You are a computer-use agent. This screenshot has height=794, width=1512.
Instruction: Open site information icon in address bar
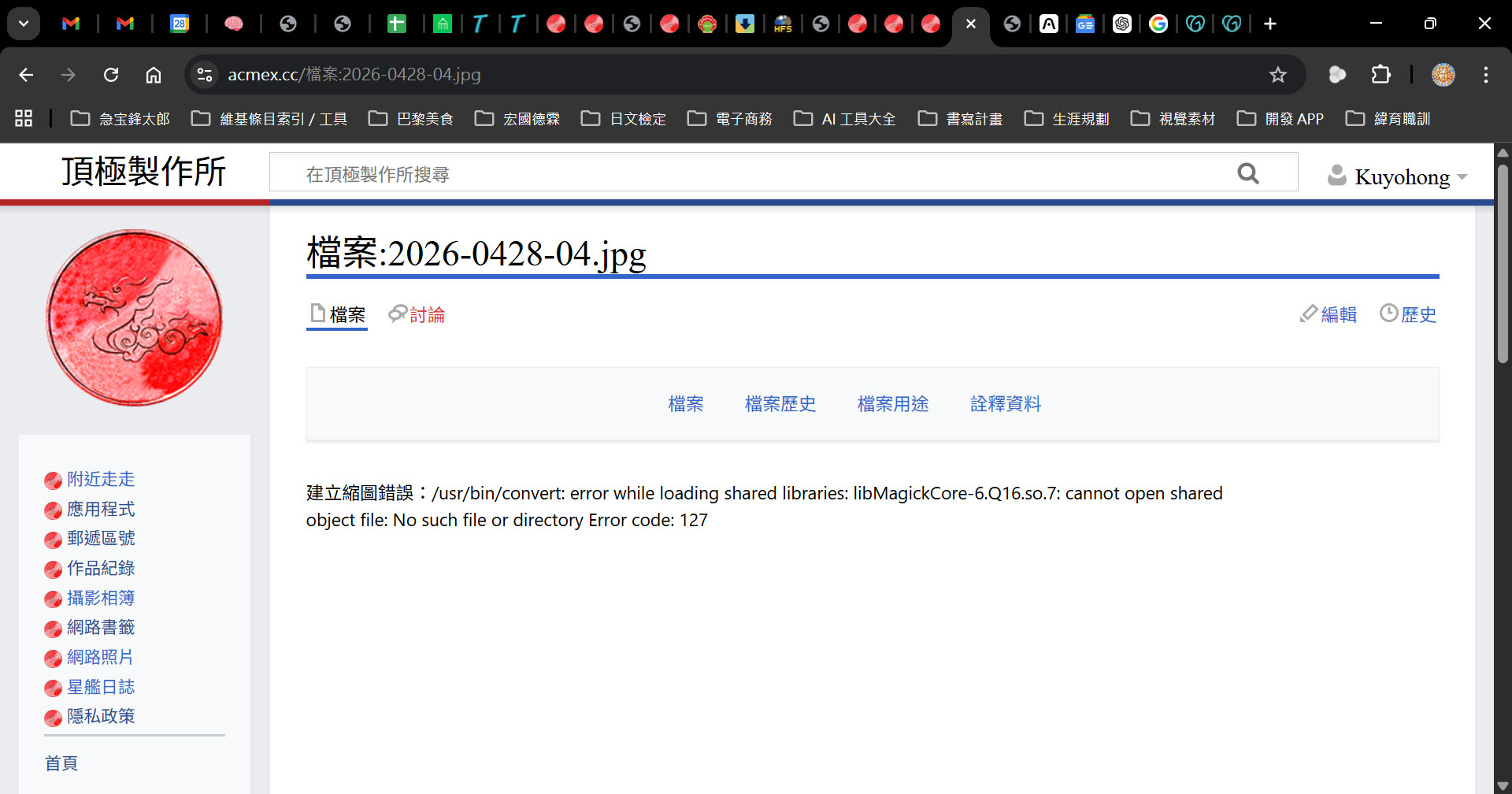point(205,75)
